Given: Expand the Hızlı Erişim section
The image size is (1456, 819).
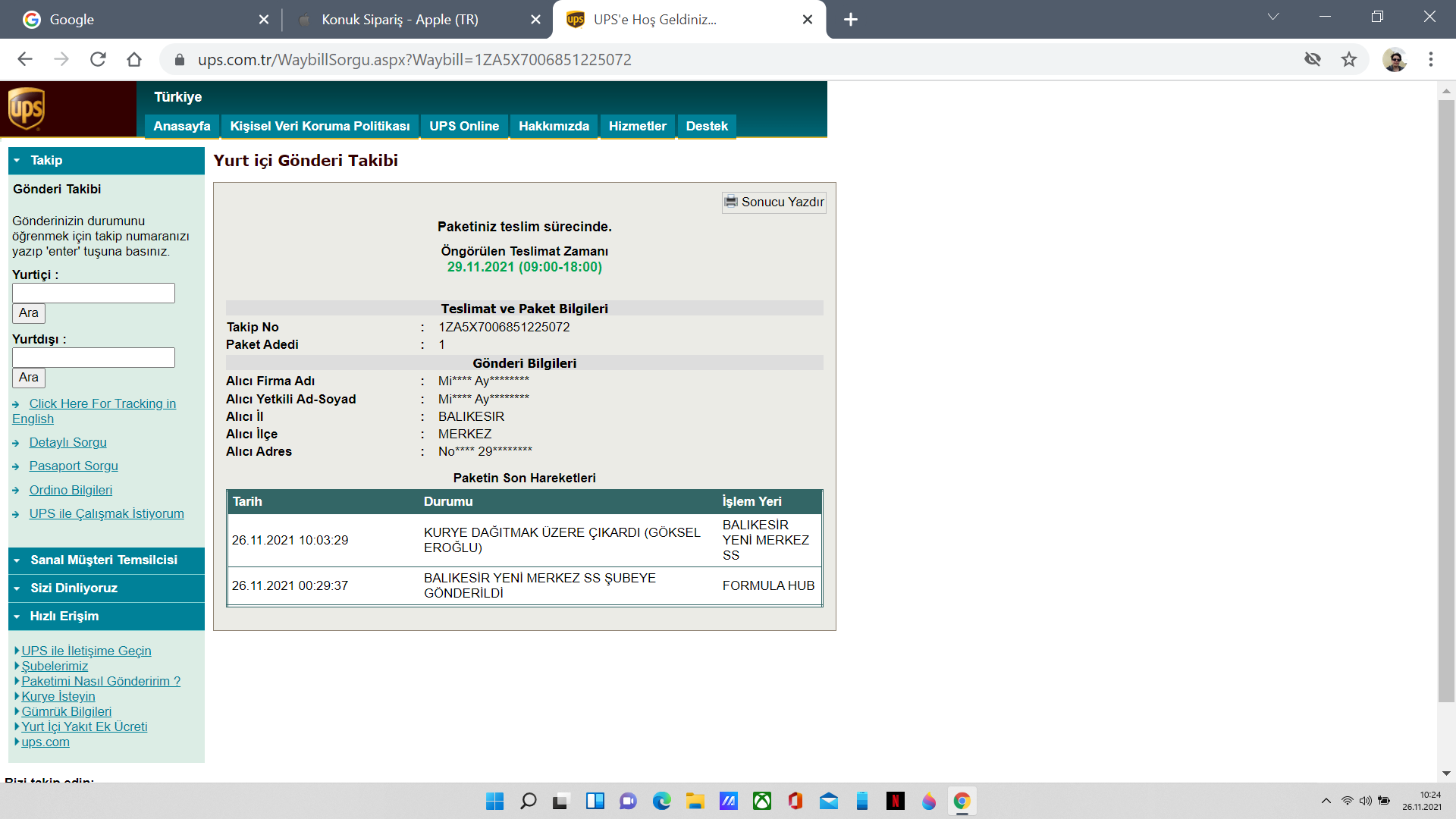Looking at the screenshot, I should [x=106, y=617].
